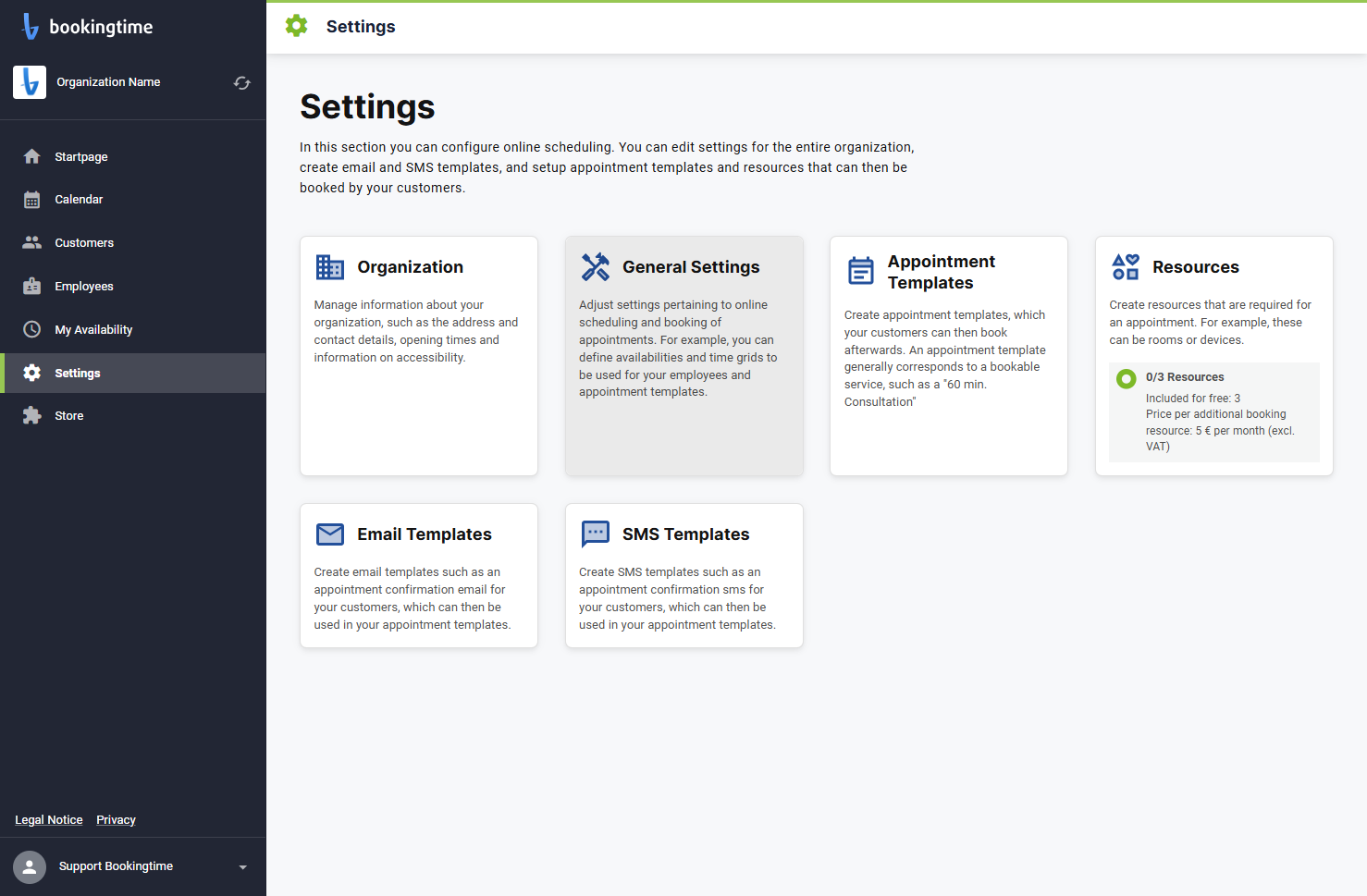This screenshot has width=1367, height=896.
Task: Expand the Support Bookingtime user dropdown arrow
Action: point(243,867)
